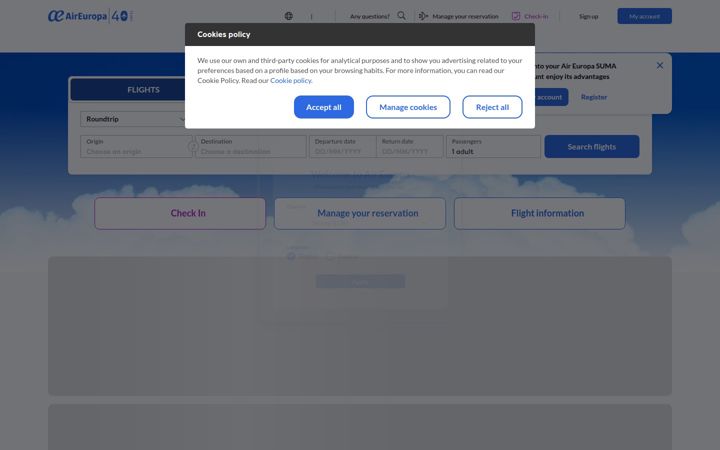Open the Return date picker
Screen dimensions: 720x450
[x=410, y=146]
